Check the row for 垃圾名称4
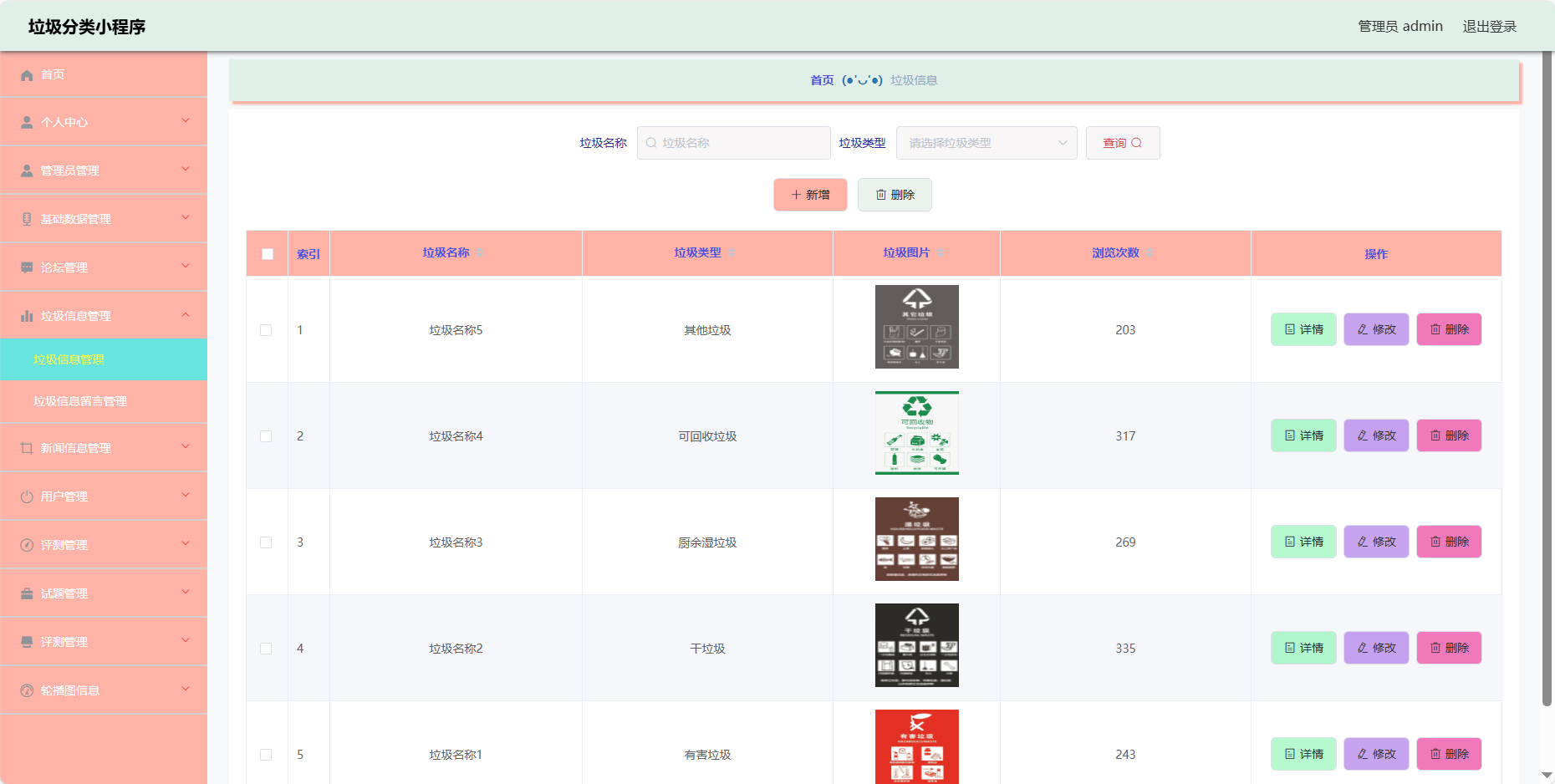 266,436
